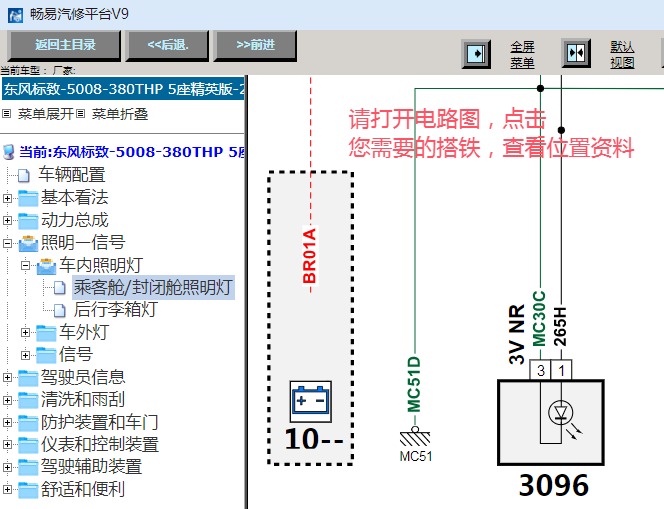Expand the 基本看法 folder
The image size is (664, 509).
7,198
